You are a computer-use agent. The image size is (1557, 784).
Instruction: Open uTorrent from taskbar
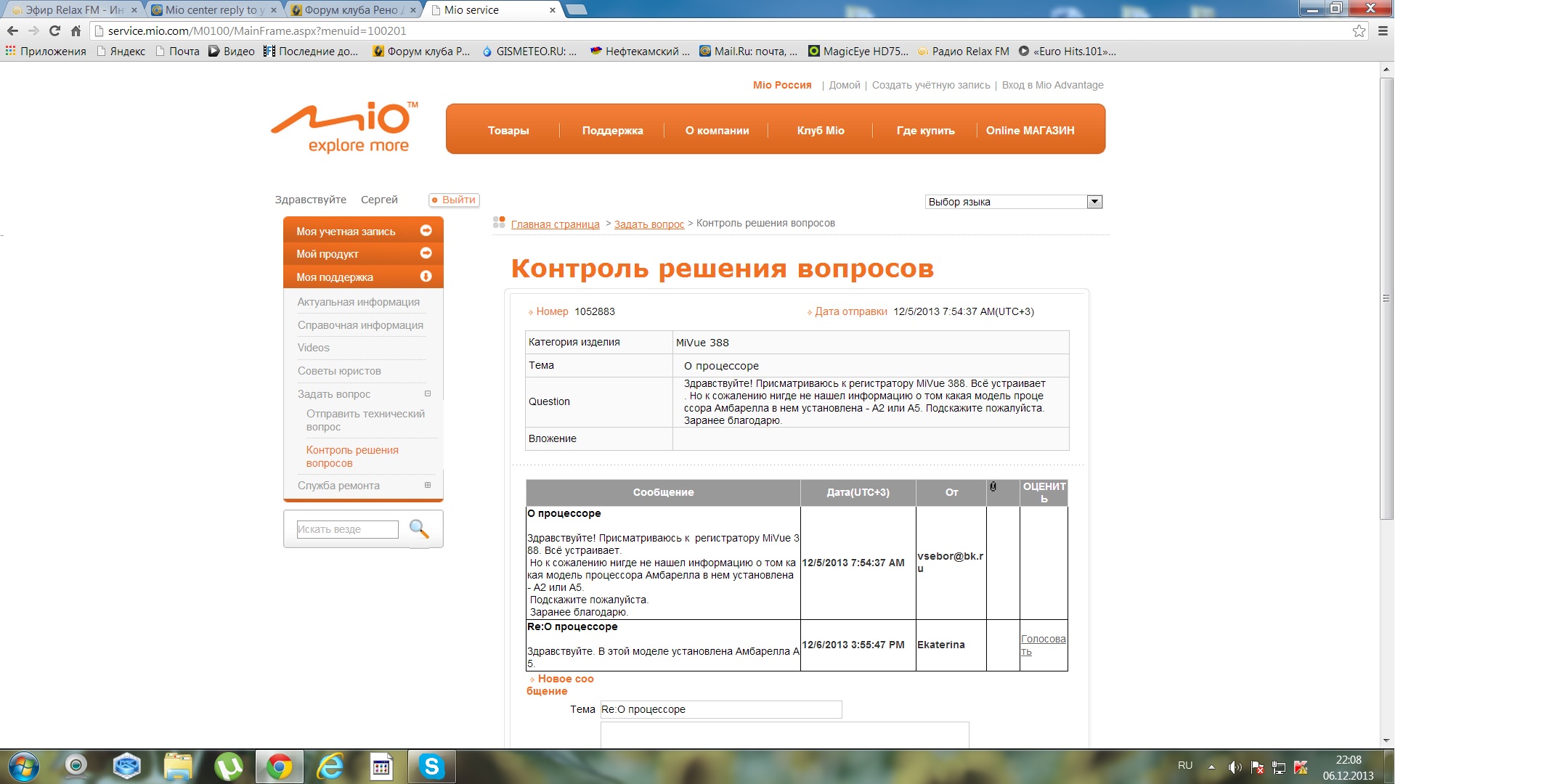[229, 767]
